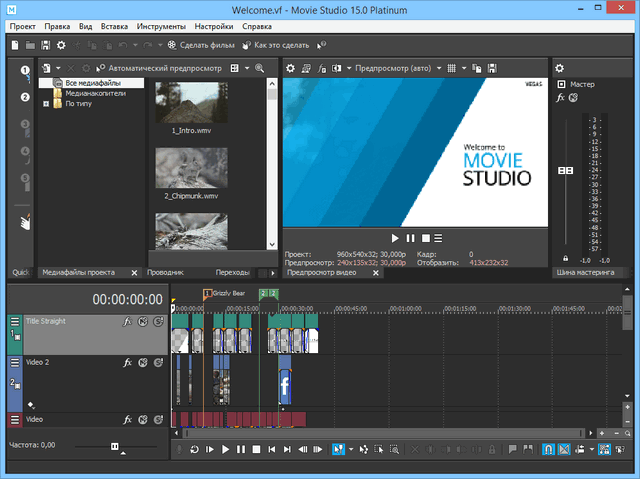The image size is (640, 479).
Task: Pause the preview window playback
Action: tap(410, 238)
